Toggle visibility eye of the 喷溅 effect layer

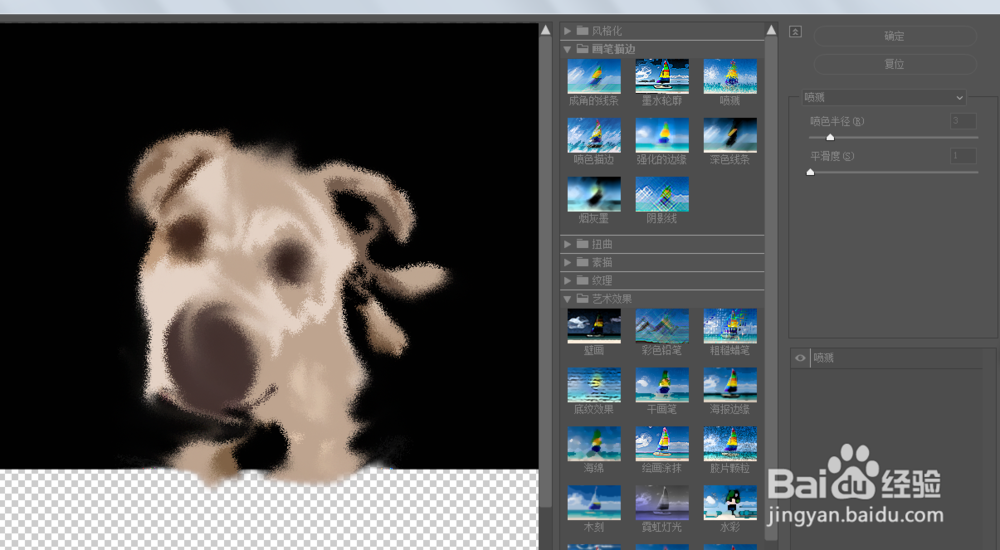[800, 358]
